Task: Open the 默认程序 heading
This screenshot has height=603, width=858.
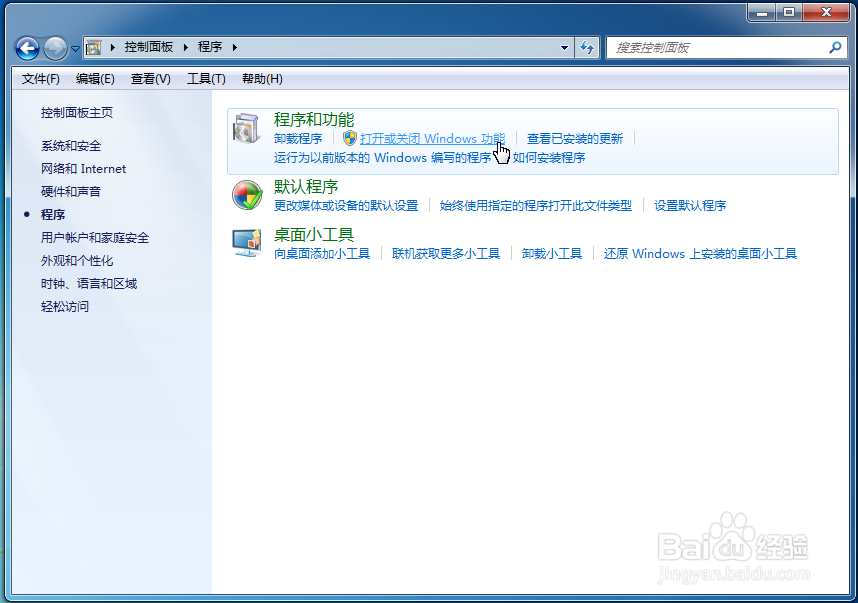Action: point(306,187)
